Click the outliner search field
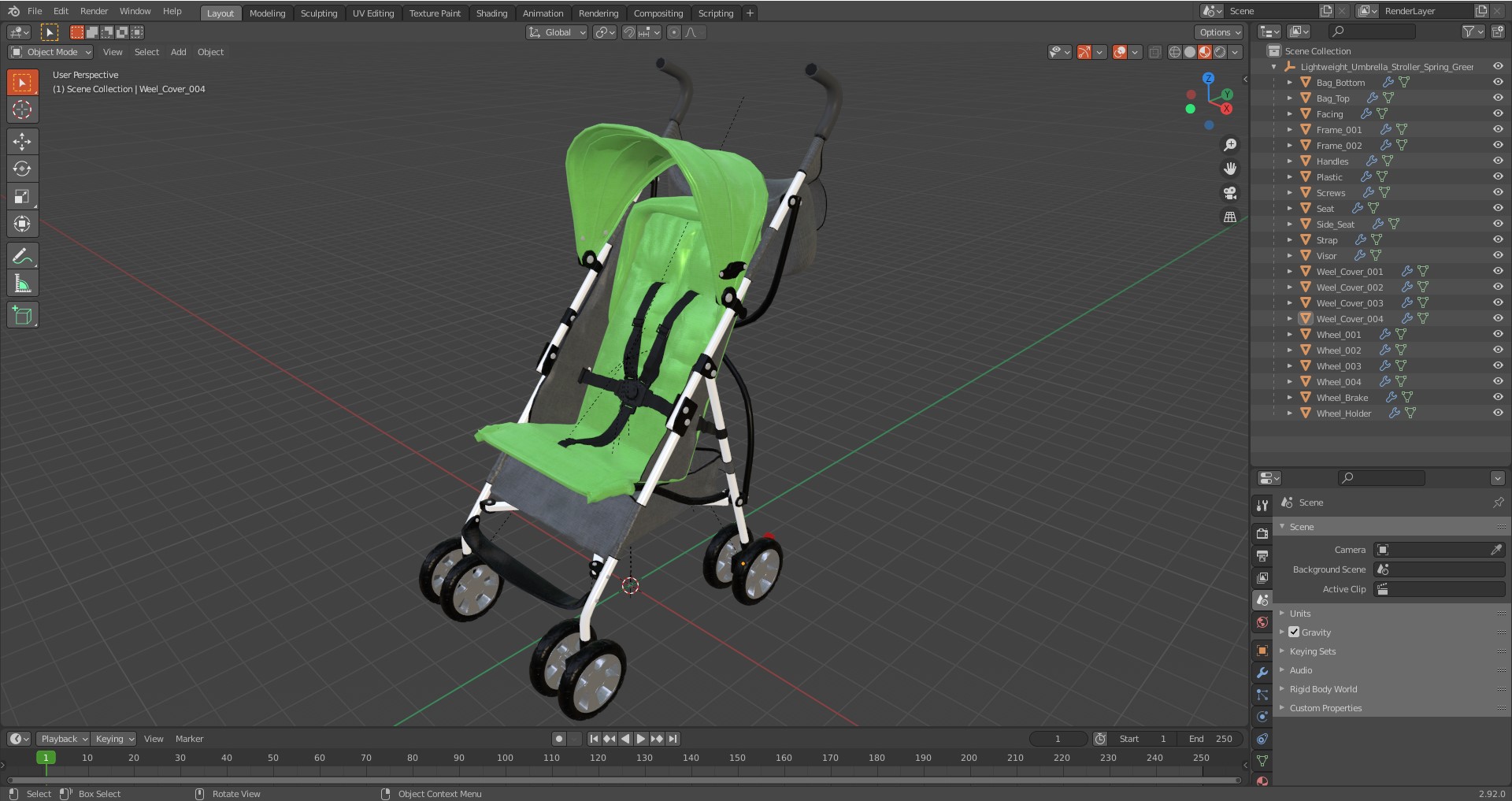1512x801 pixels. [1372, 32]
